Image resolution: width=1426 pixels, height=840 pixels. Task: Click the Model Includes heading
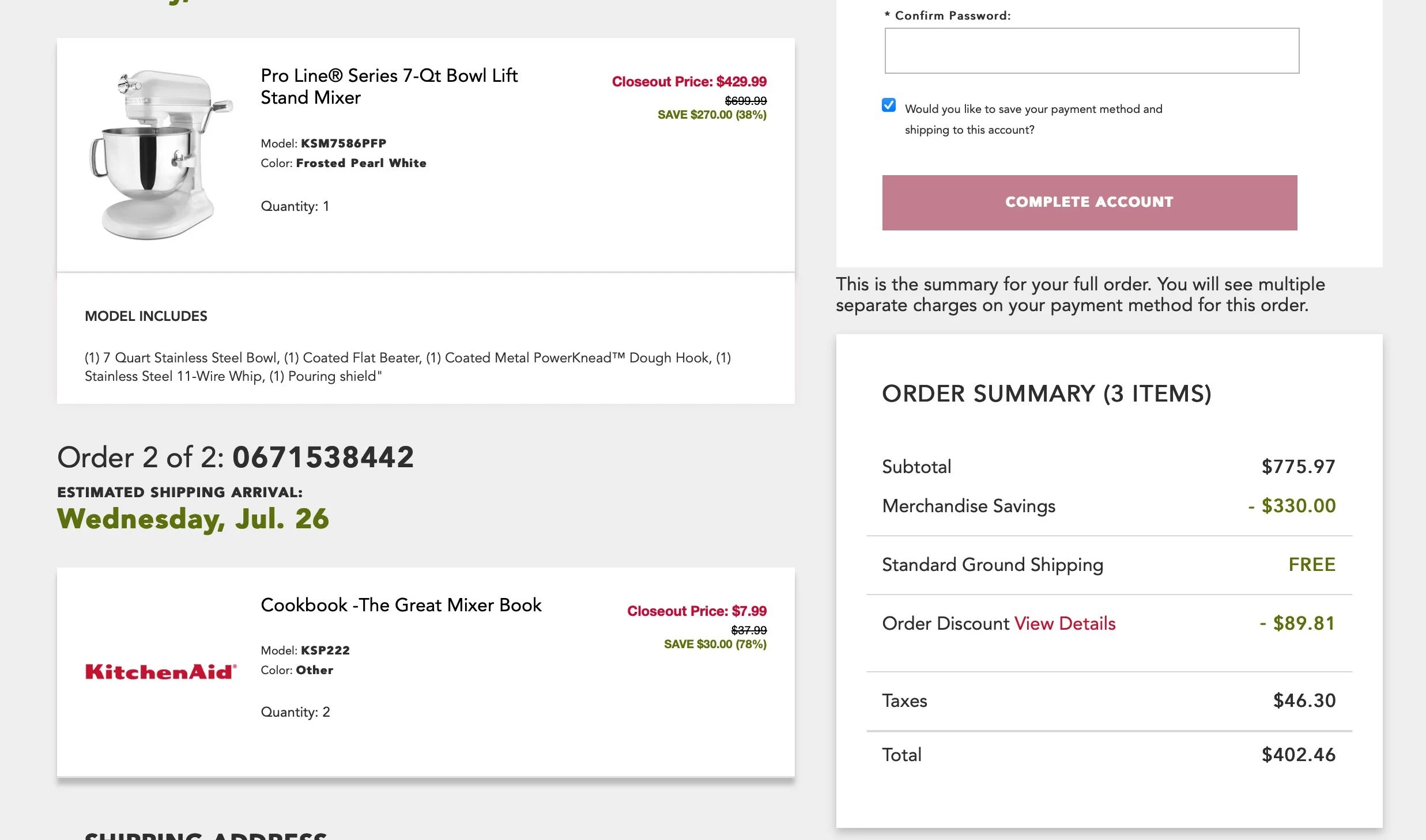[146, 316]
